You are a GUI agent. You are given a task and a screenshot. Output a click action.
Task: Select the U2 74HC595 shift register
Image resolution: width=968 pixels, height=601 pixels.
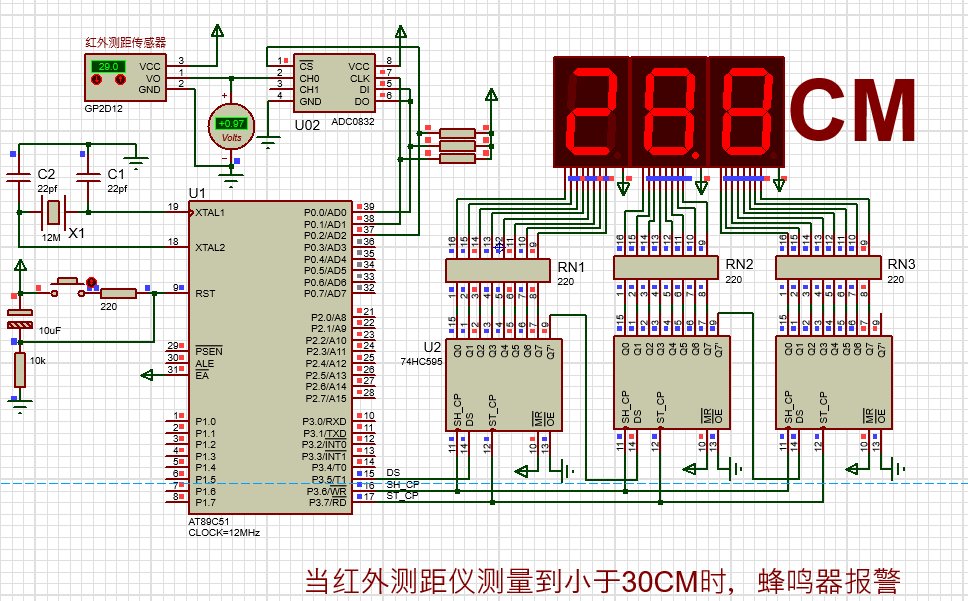coord(504,385)
